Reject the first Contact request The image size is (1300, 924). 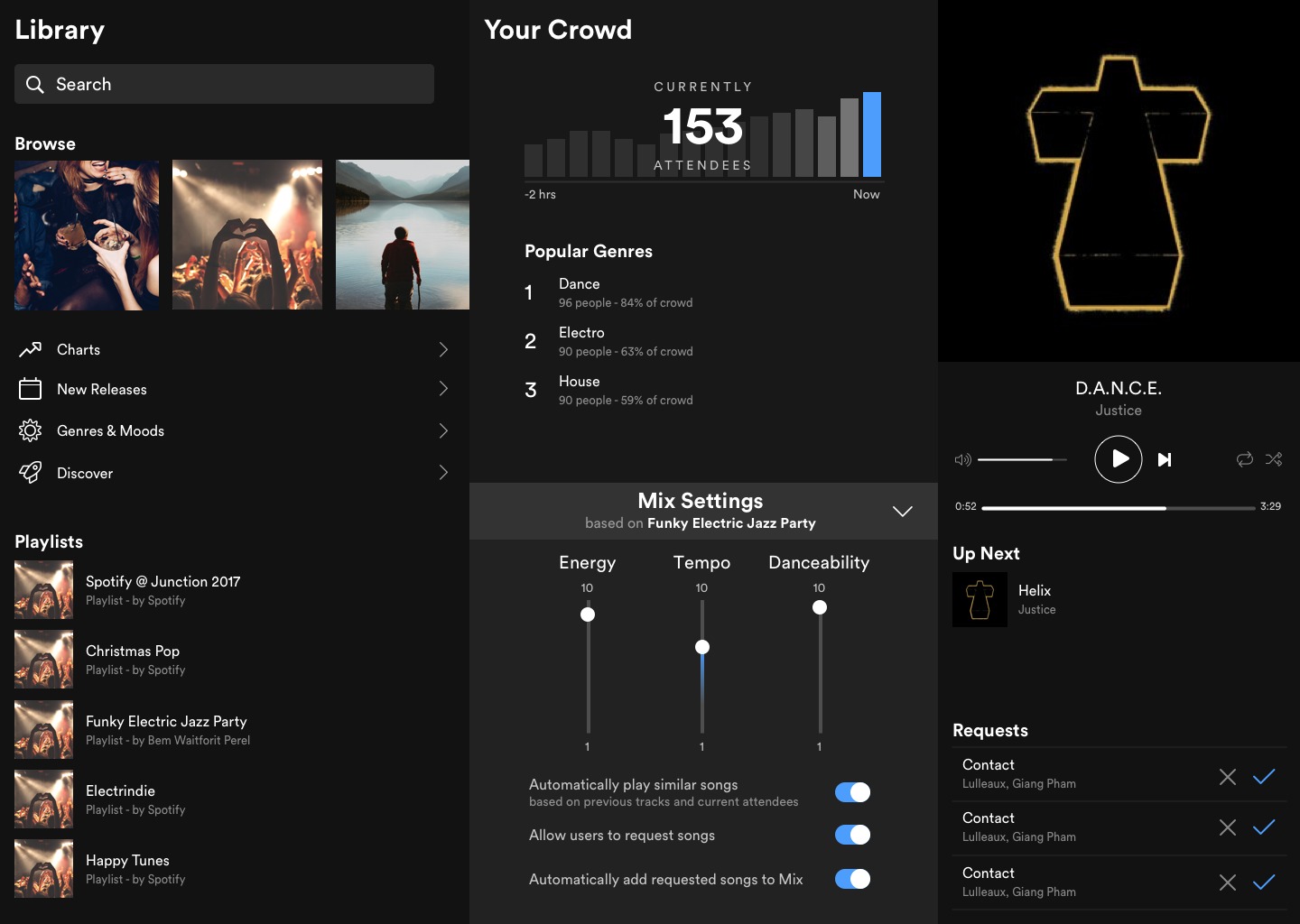point(1228,777)
